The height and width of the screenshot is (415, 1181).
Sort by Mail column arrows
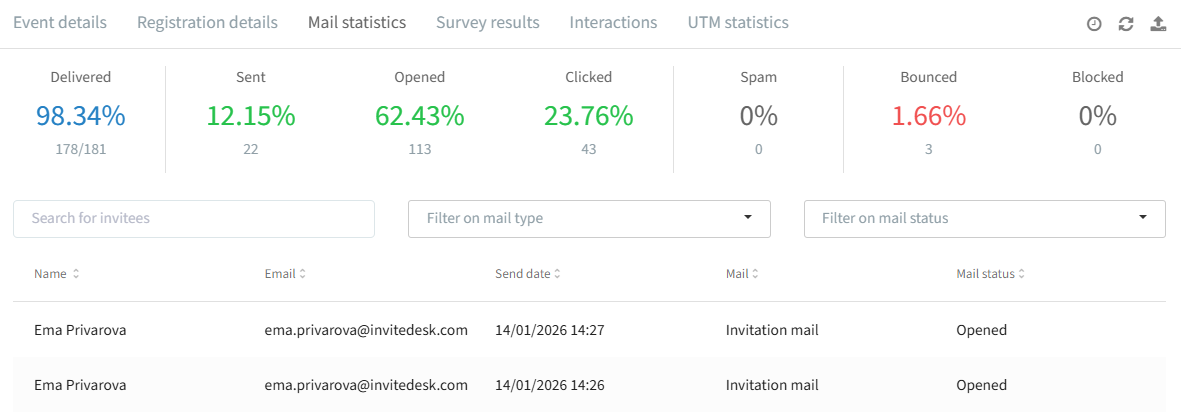pyautogui.click(x=755, y=274)
